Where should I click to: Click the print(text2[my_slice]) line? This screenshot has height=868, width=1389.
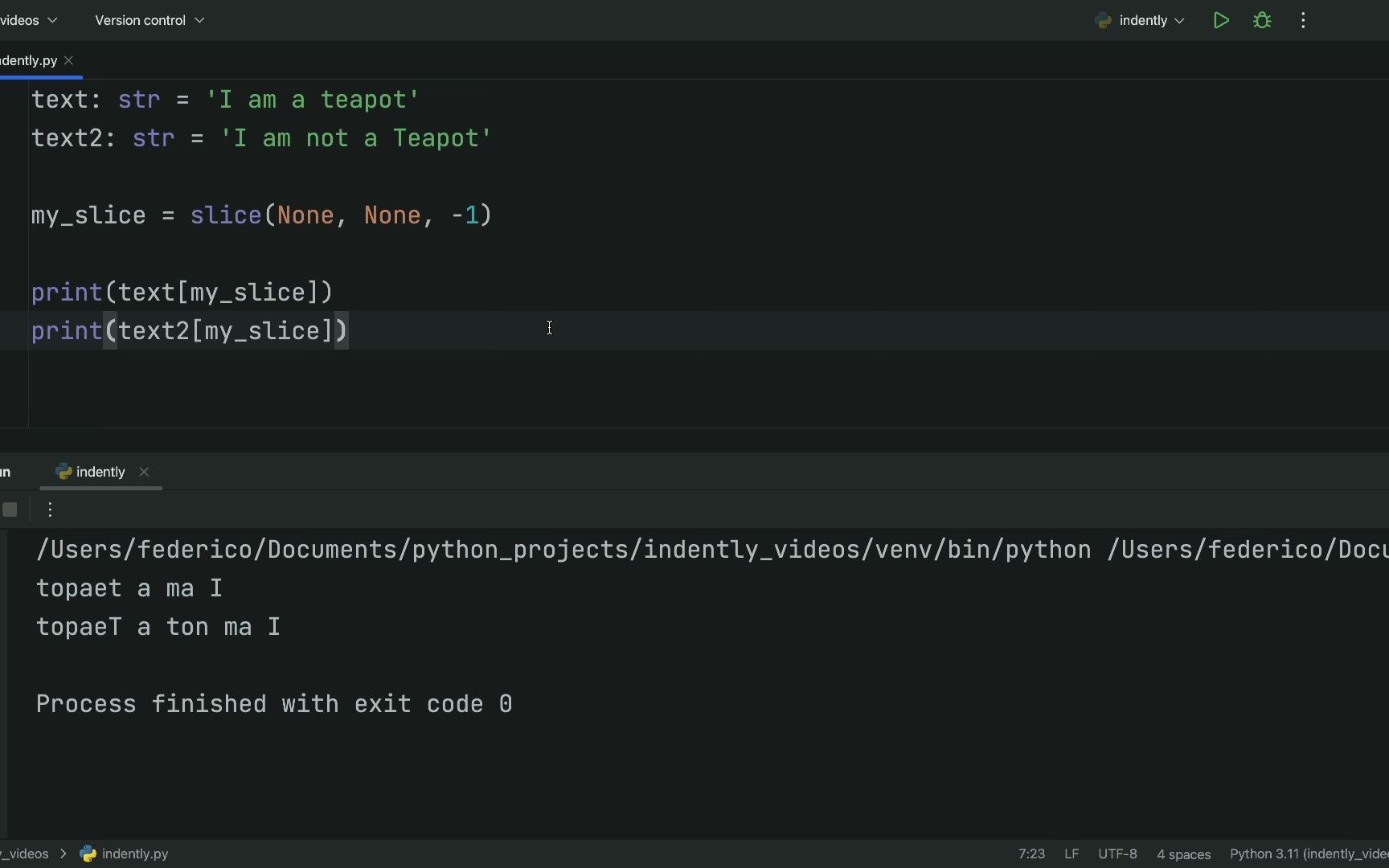coord(189,331)
